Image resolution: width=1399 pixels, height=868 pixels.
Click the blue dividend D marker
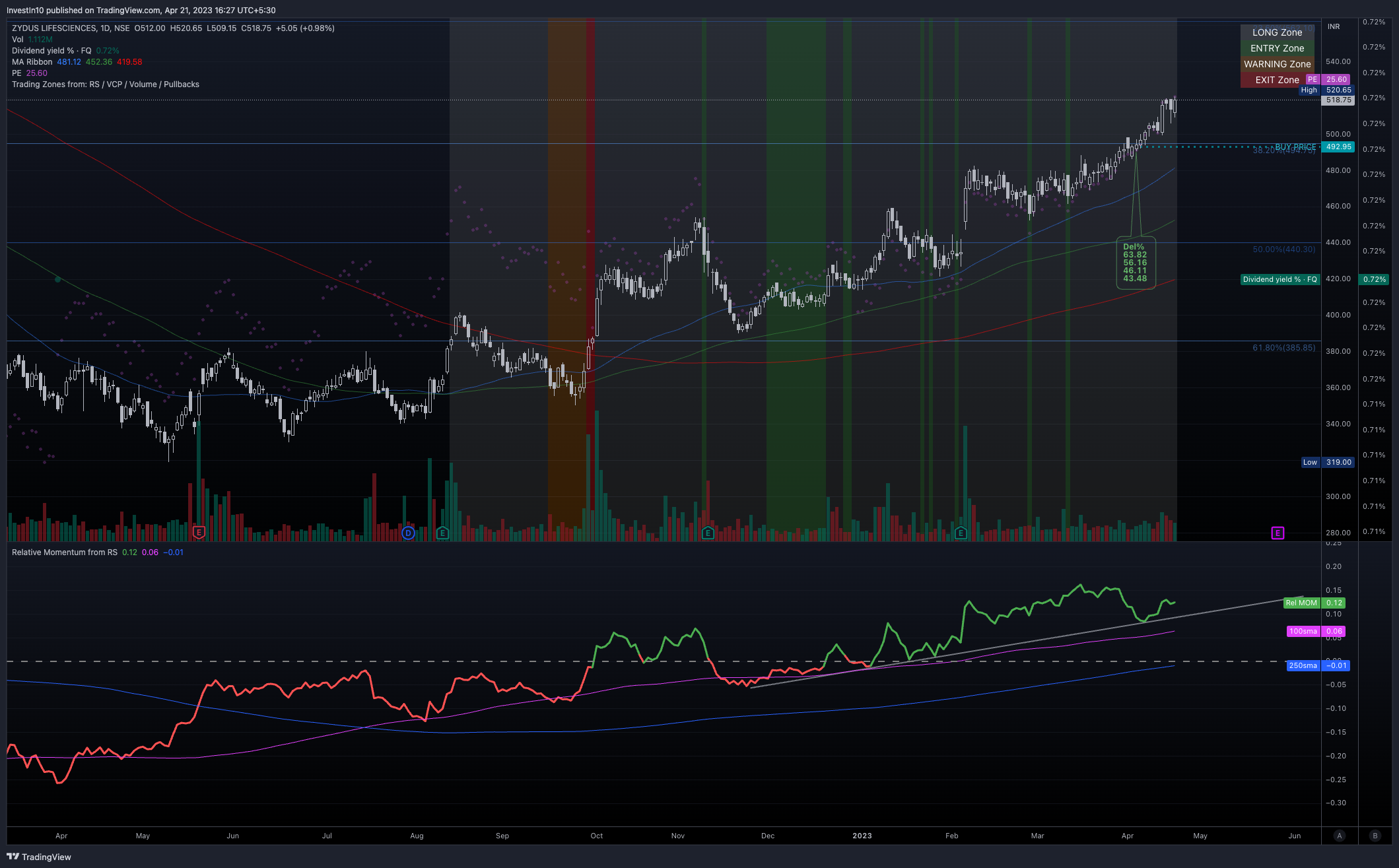(408, 533)
